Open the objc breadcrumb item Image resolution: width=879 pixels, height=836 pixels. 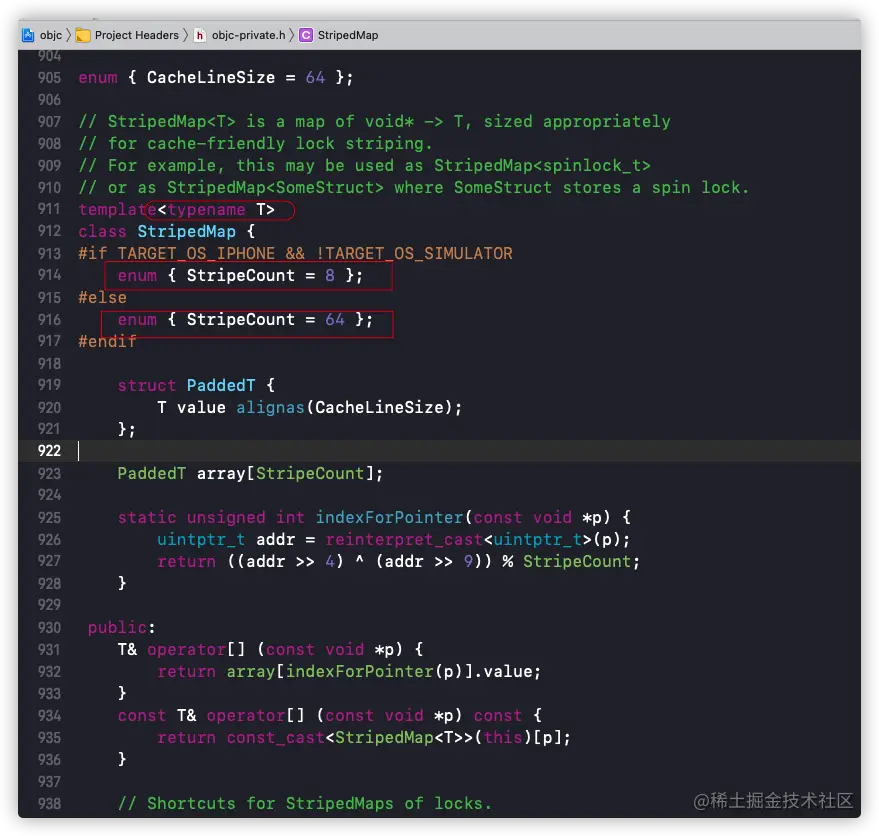click(50, 35)
